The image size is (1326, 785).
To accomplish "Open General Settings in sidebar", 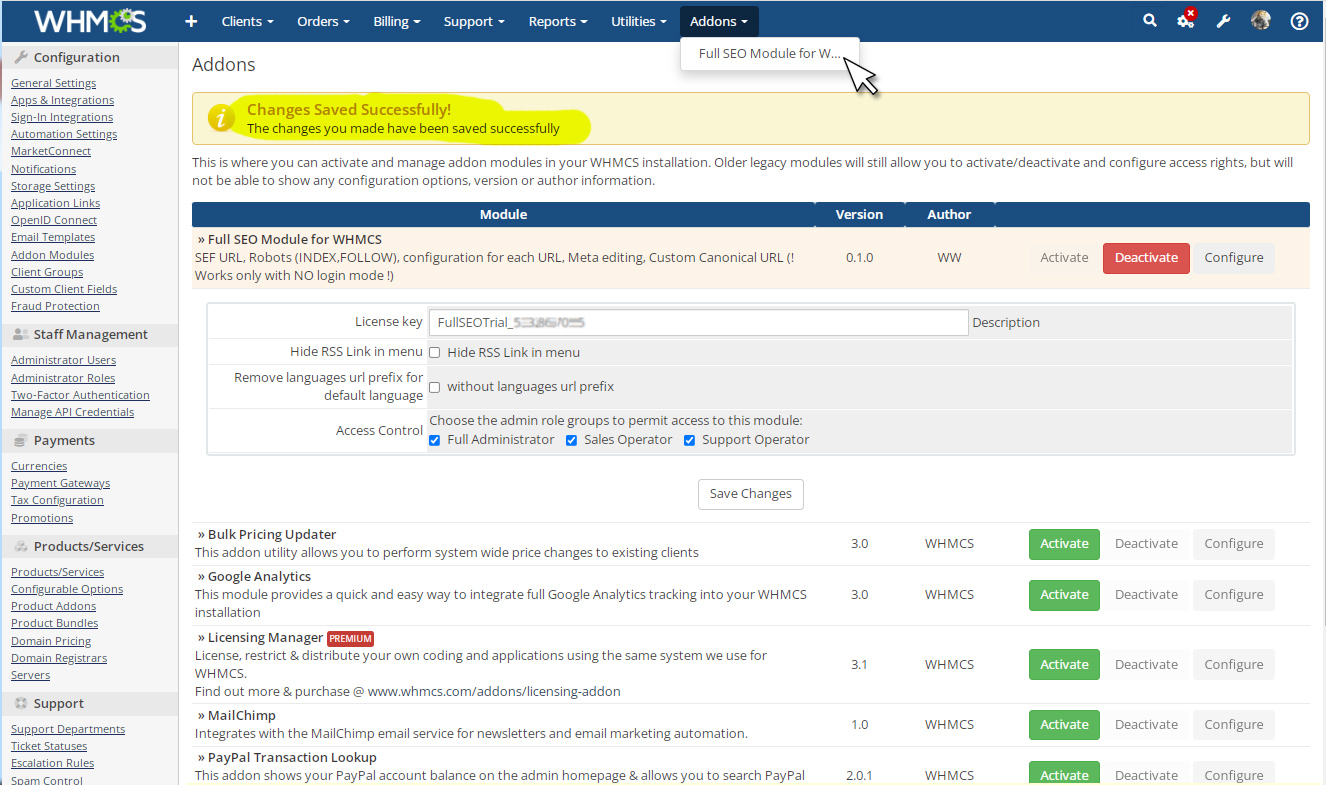I will click(x=54, y=83).
